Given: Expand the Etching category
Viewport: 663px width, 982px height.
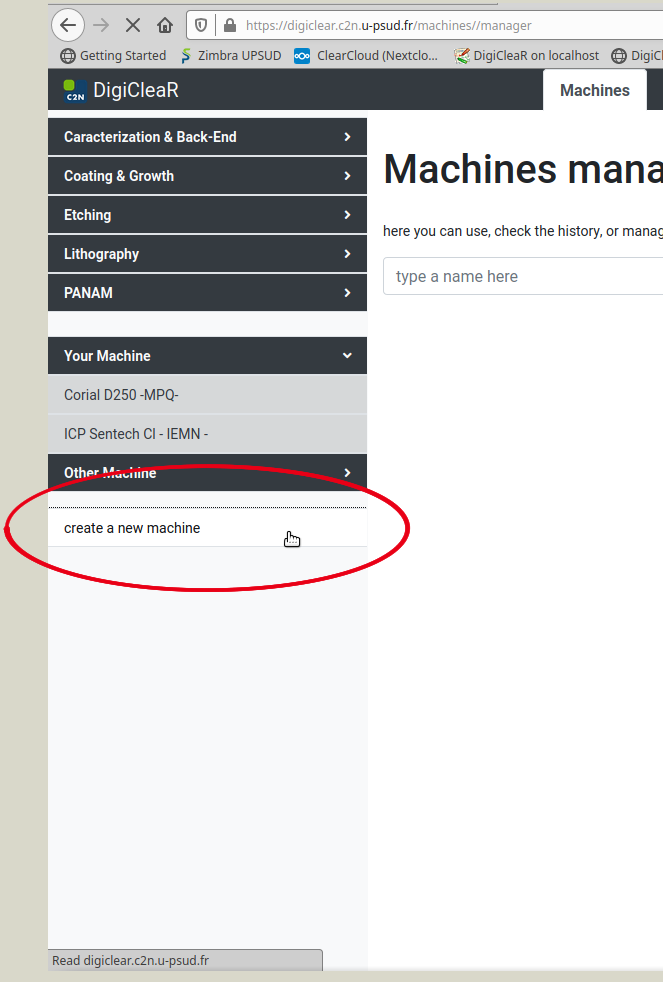Looking at the screenshot, I should pos(207,215).
